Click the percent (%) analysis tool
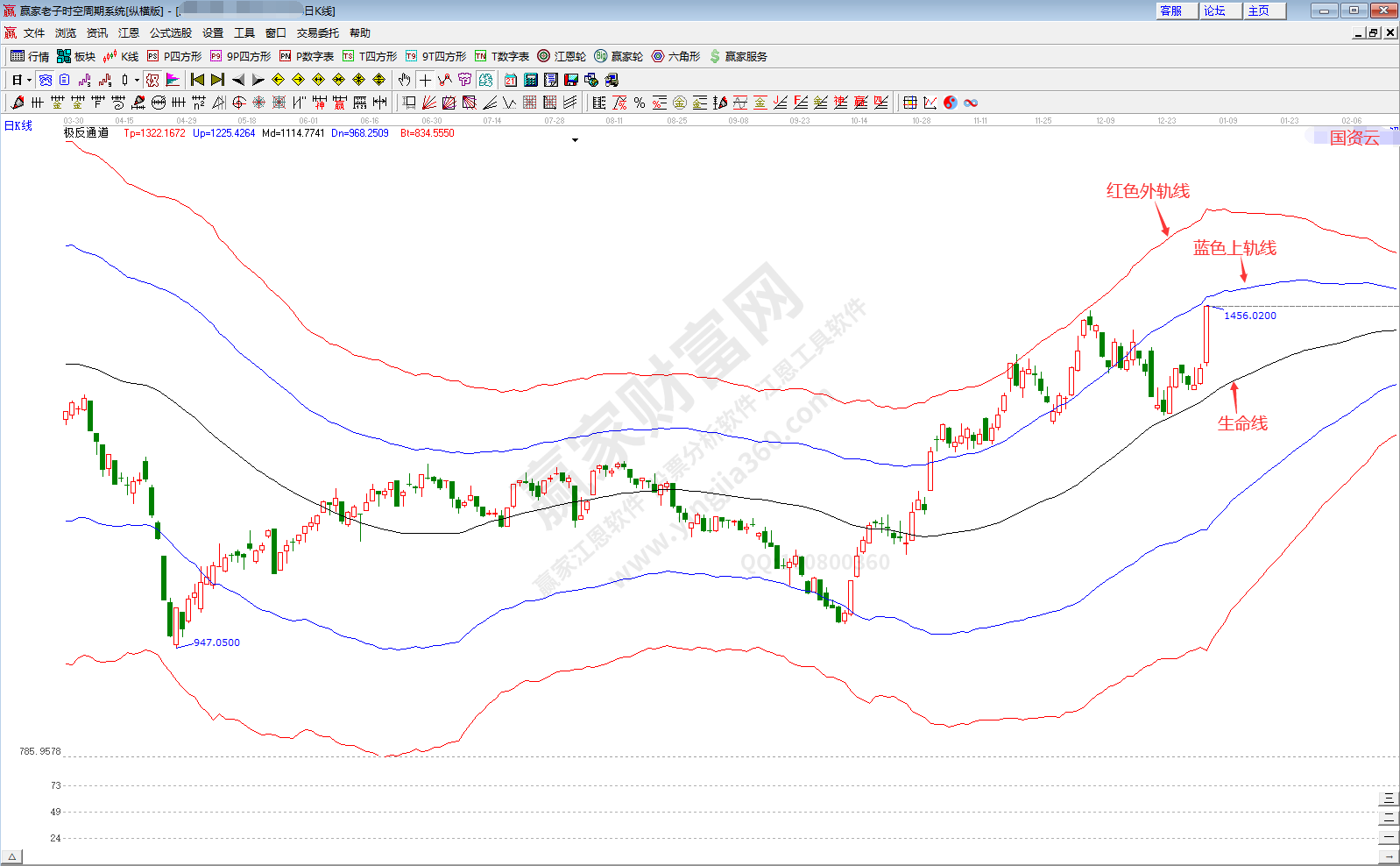Screen dimensions: 1400x866 click(x=640, y=103)
